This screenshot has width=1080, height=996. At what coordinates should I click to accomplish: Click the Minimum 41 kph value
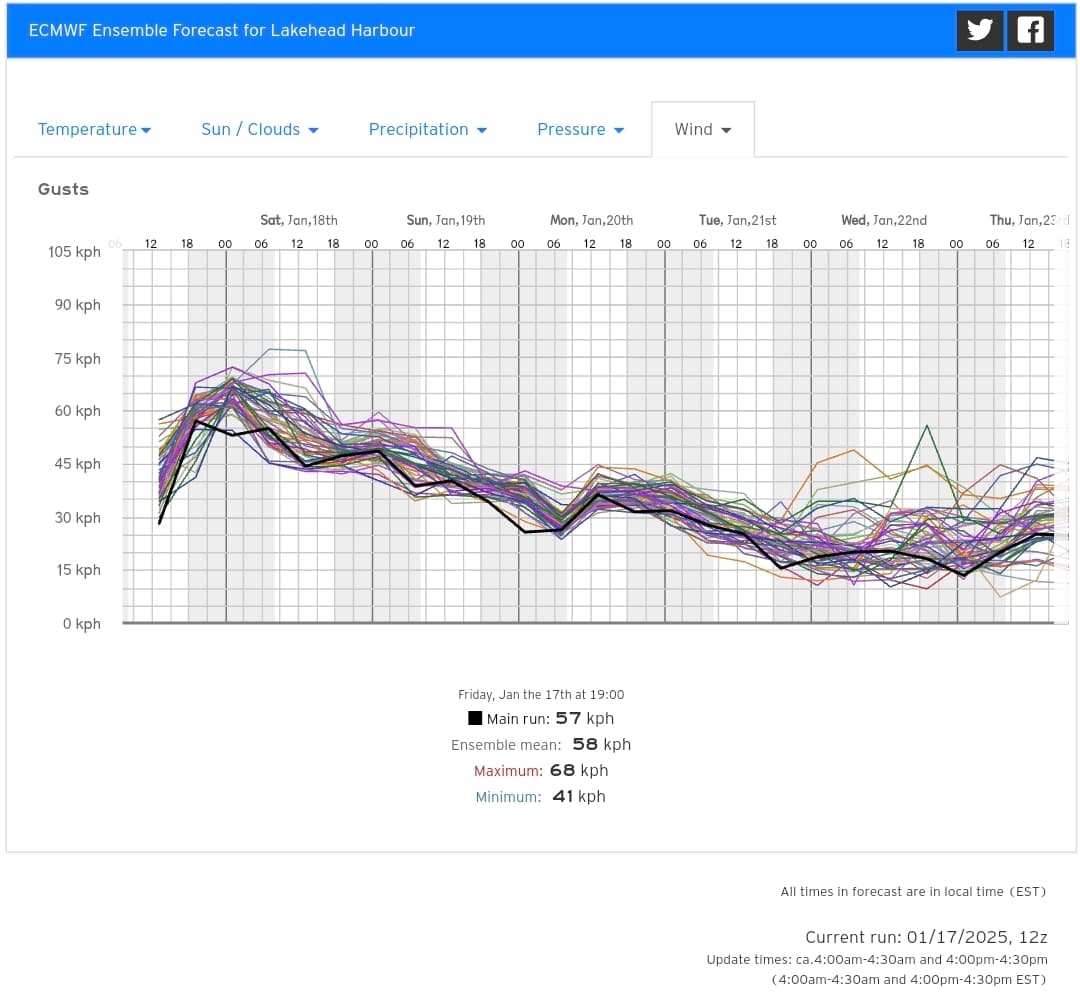[579, 796]
